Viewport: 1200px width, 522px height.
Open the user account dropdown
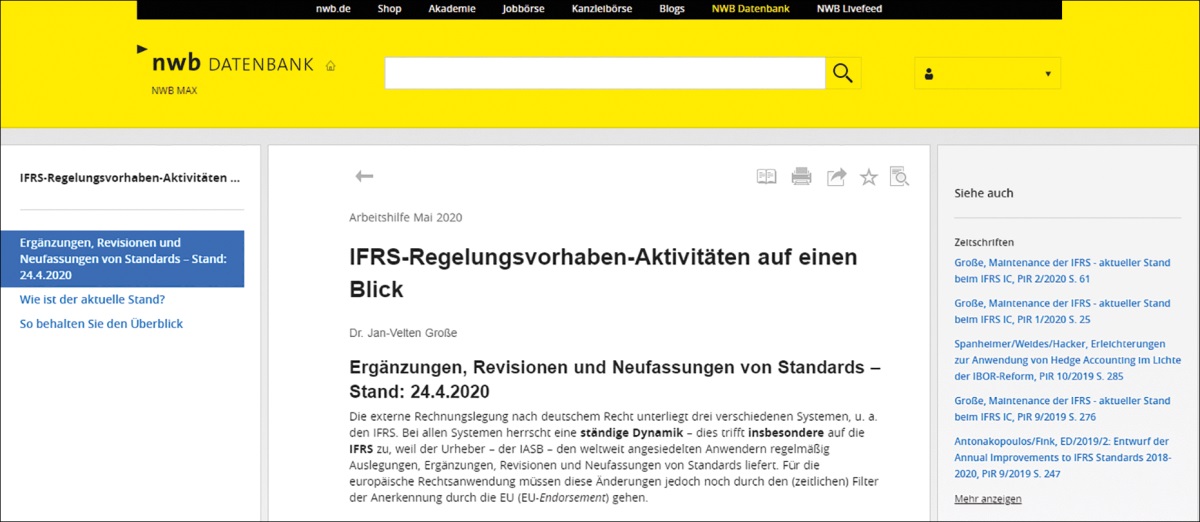(x=987, y=73)
